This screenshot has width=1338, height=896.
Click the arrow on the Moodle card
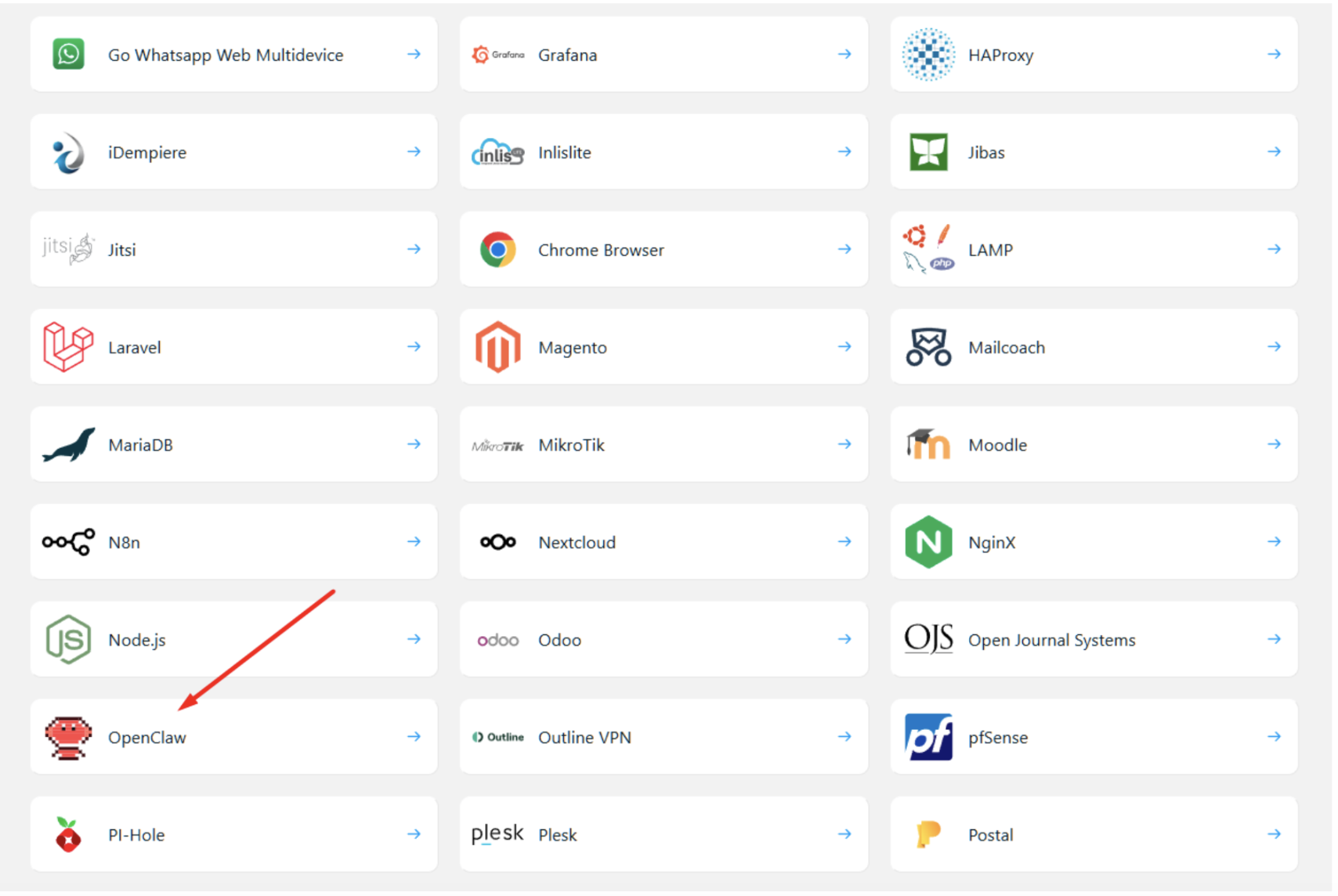click(x=1274, y=444)
